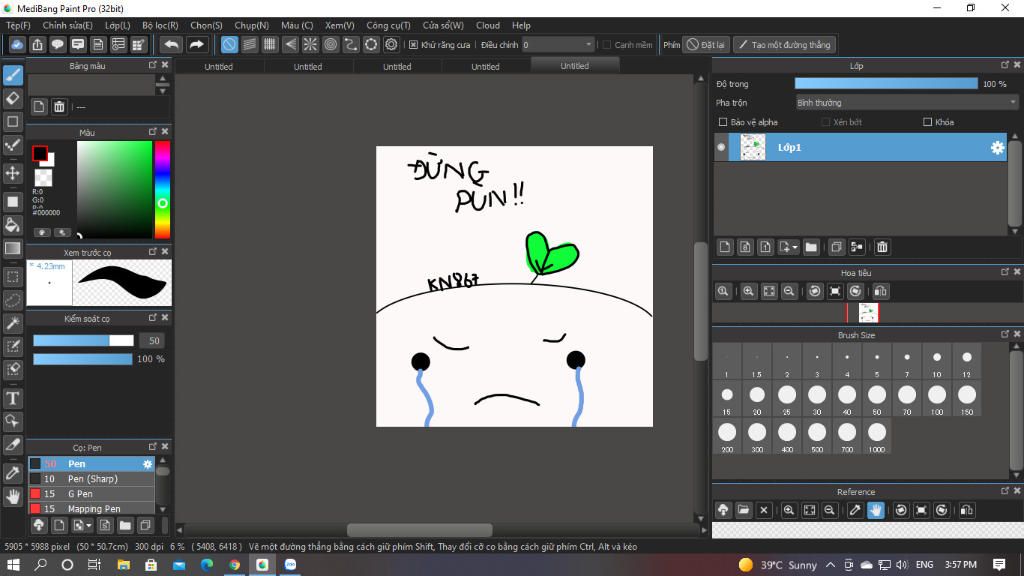
Task: Turn snapping off with the Snap Off button
Action: coord(229,44)
